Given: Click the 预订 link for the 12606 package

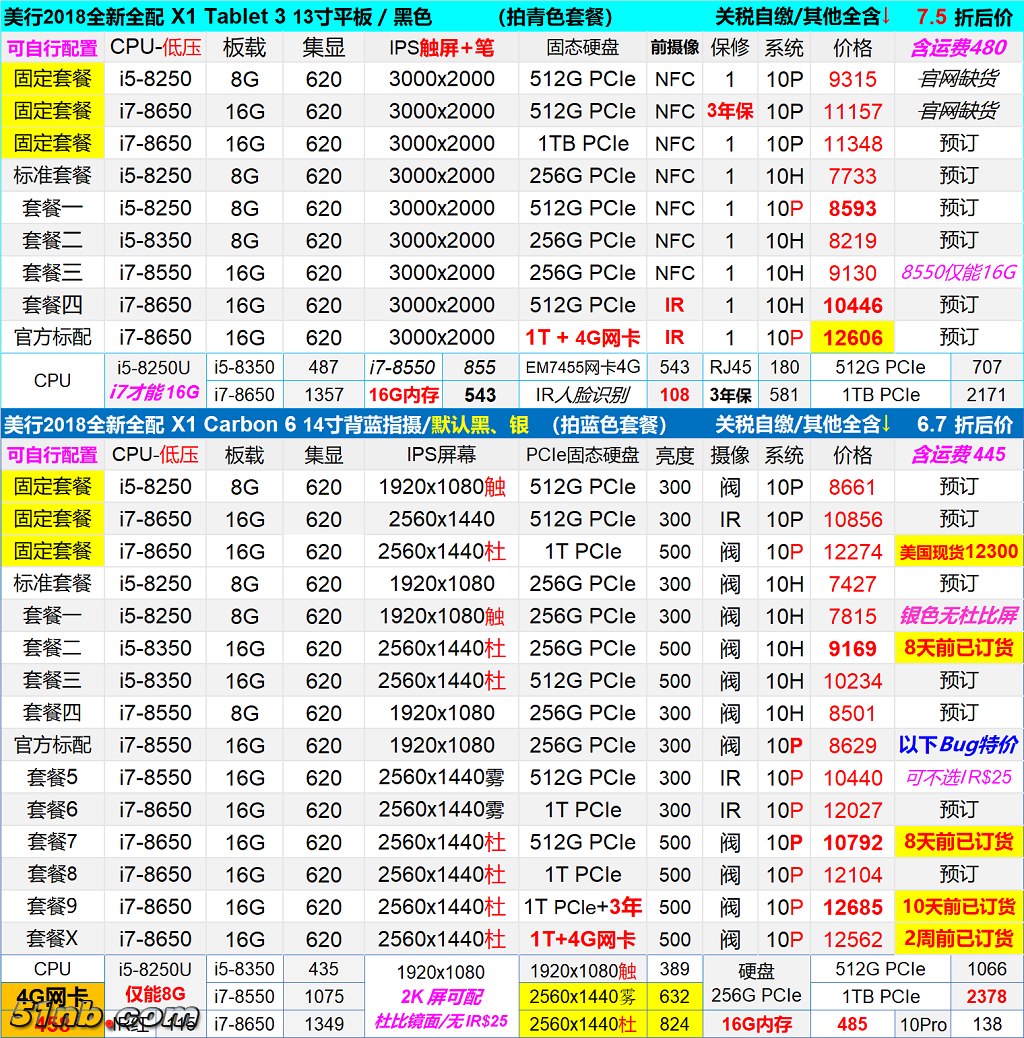Looking at the screenshot, I should (x=958, y=337).
